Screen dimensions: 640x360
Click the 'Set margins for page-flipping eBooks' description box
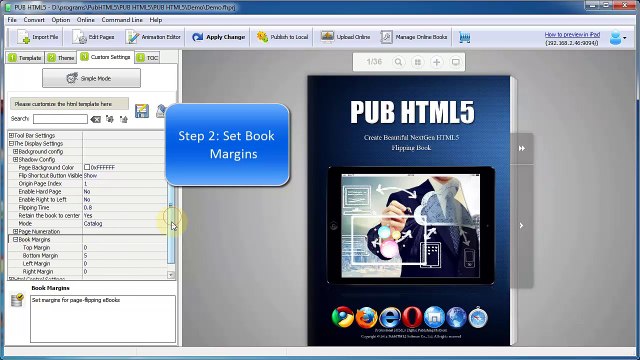pos(103,319)
